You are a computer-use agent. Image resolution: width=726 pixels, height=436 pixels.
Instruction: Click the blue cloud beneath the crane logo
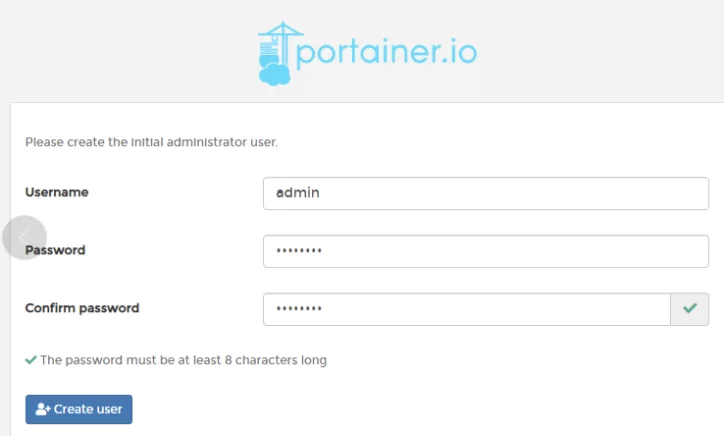click(x=274, y=73)
